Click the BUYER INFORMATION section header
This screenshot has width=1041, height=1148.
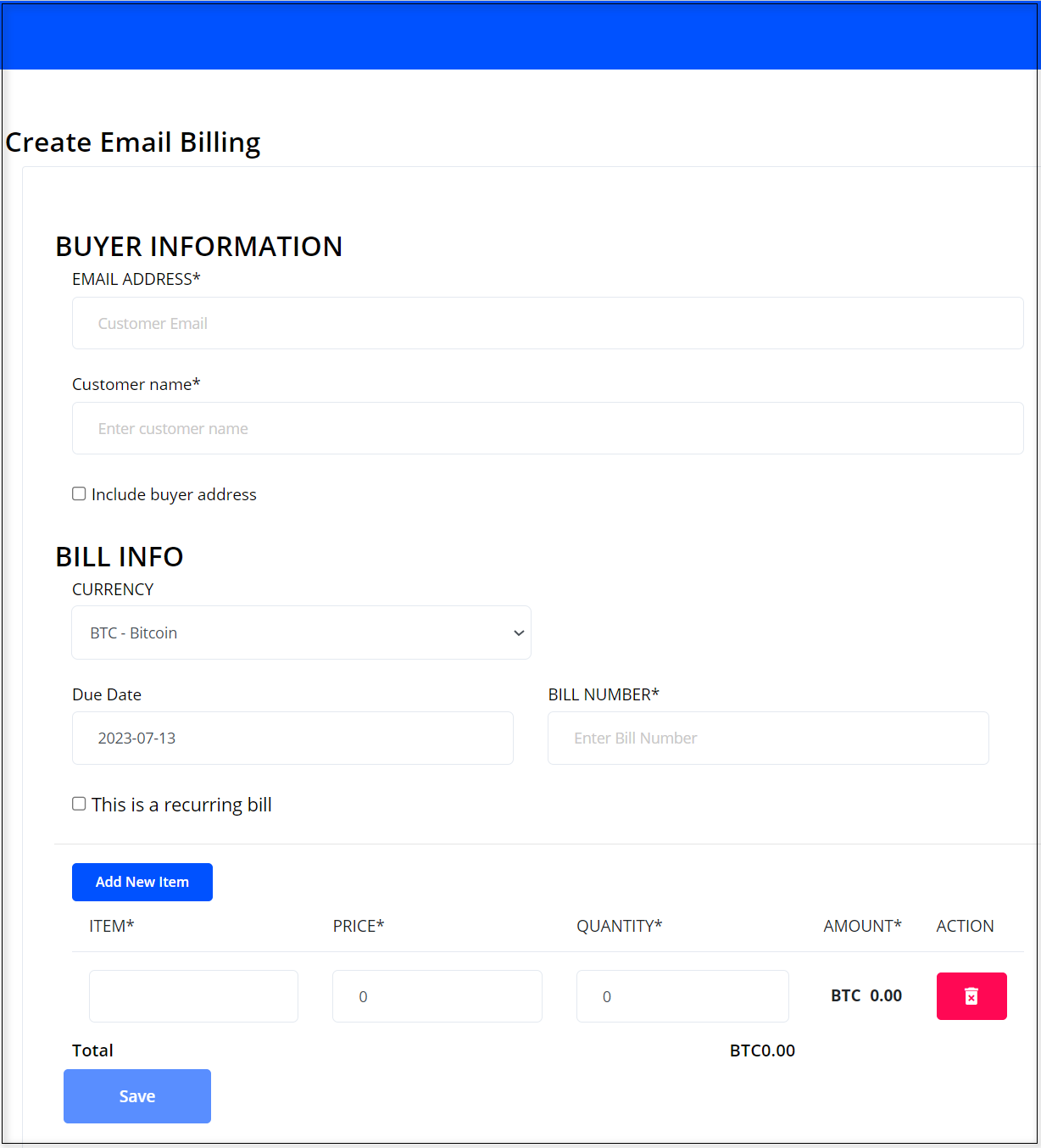(x=199, y=246)
